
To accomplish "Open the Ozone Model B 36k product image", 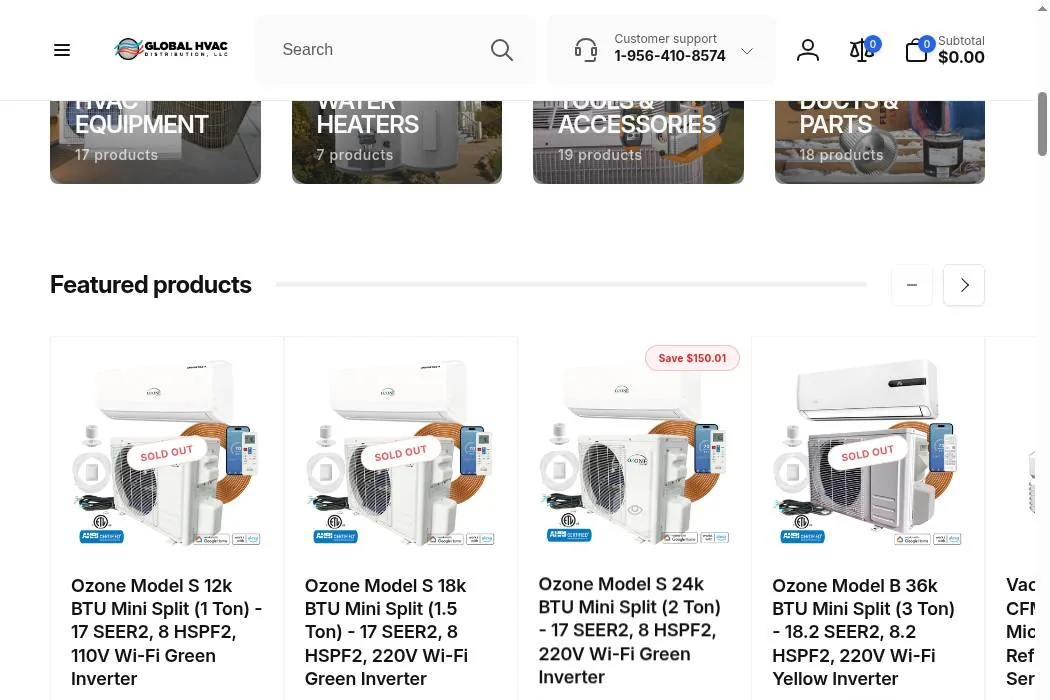I will point(868,452).
